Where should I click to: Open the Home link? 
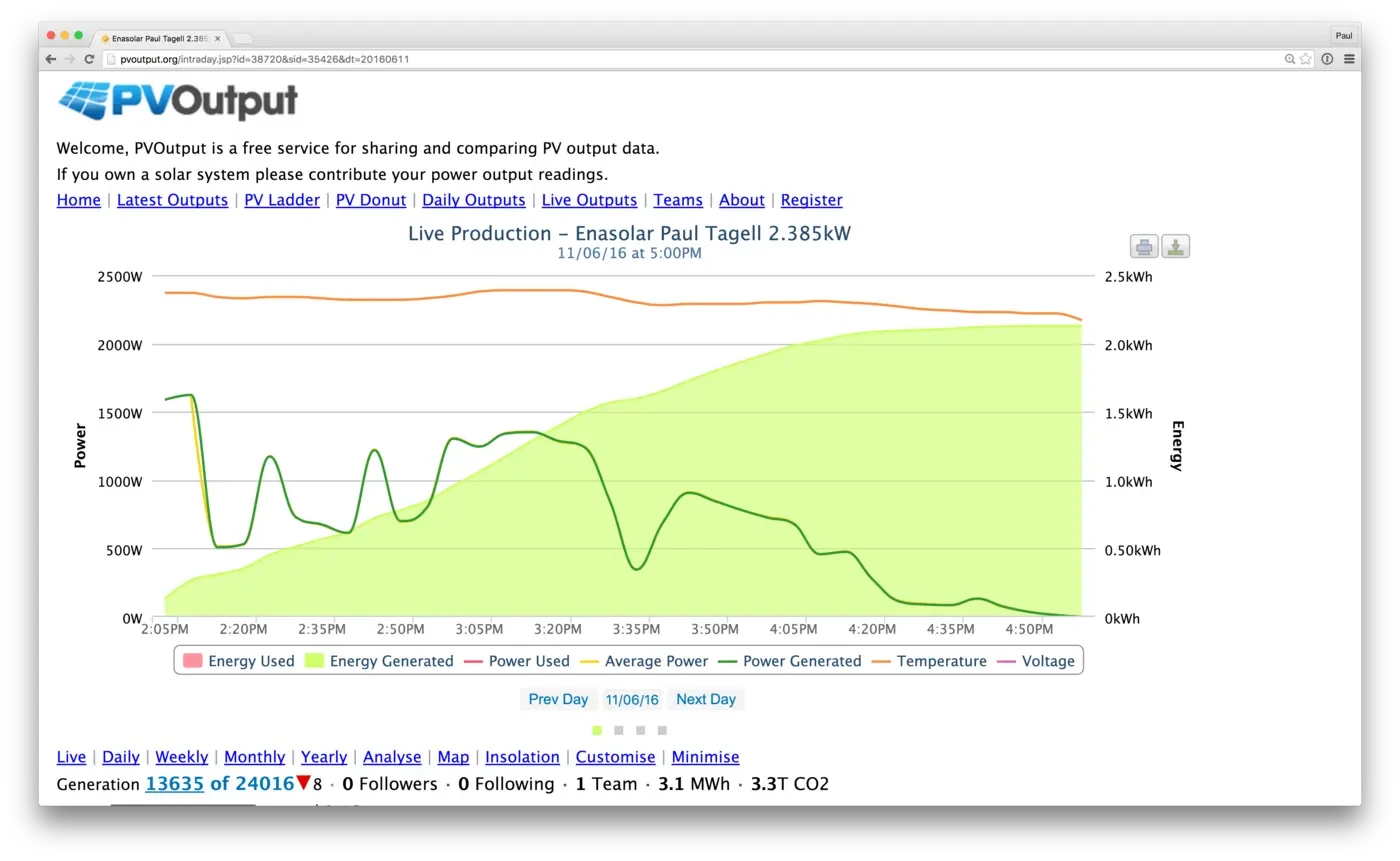[79, 200]
